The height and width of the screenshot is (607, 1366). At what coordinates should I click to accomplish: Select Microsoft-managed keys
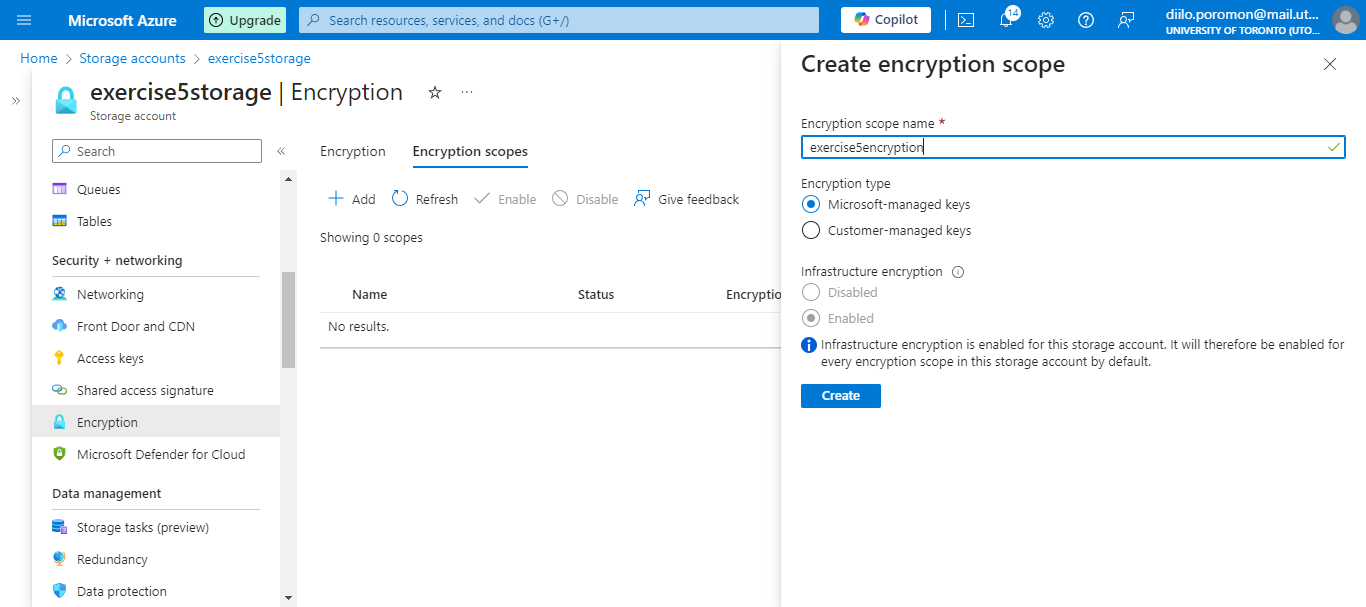point(810,204)
